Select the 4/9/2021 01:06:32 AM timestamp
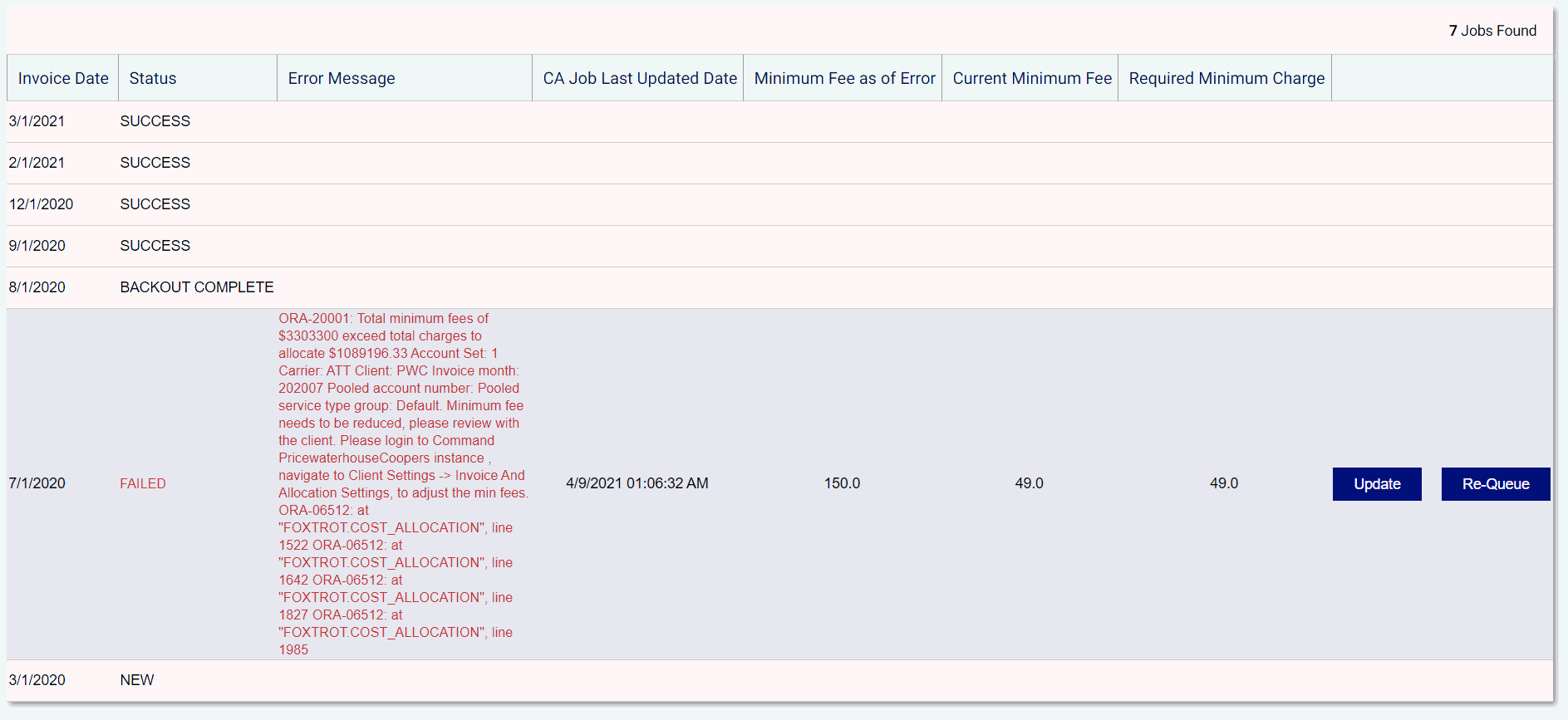 637,483
